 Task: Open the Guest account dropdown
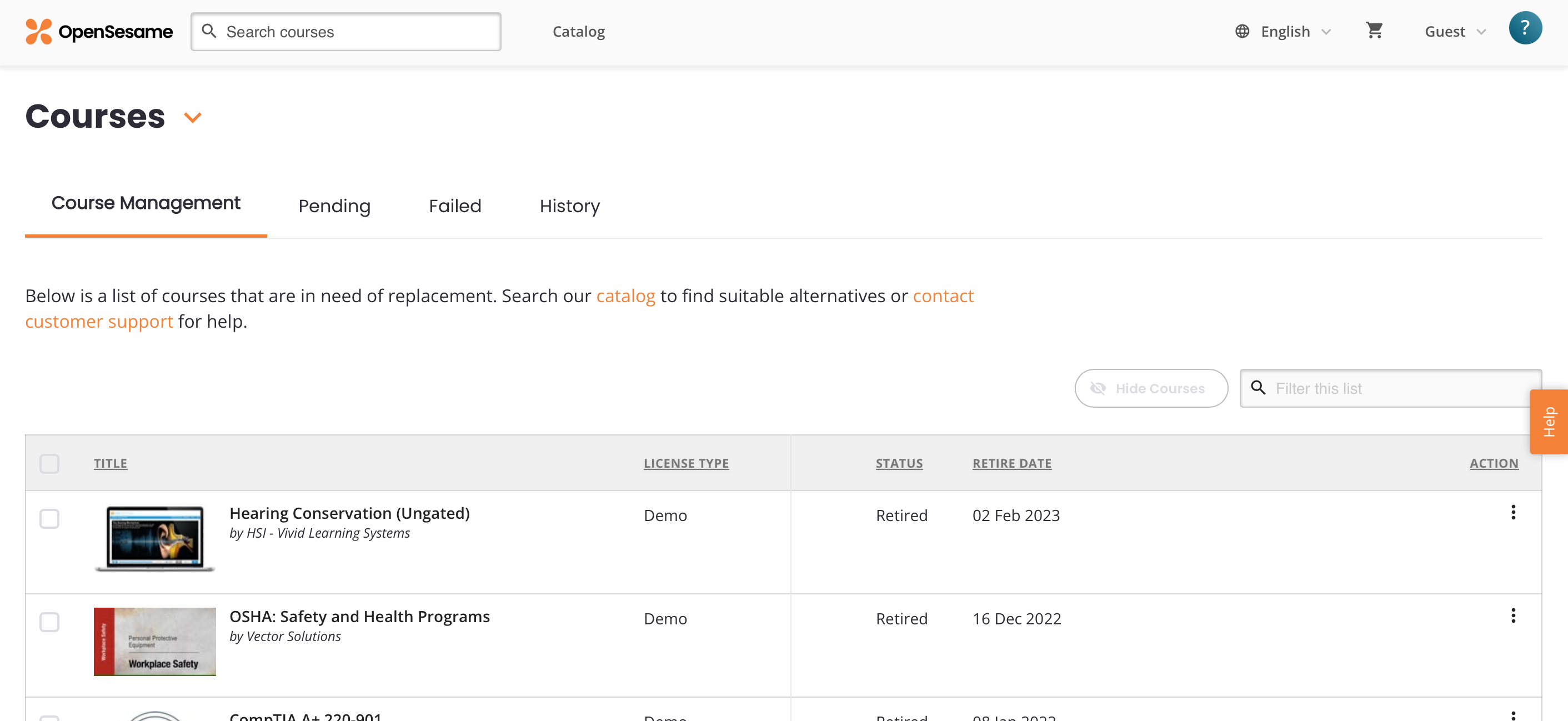coord(1455,32)
